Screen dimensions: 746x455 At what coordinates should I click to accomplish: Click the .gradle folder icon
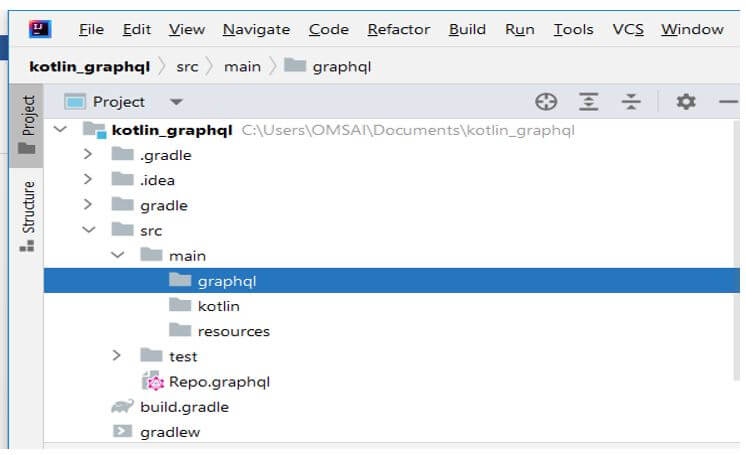point(122,154)
